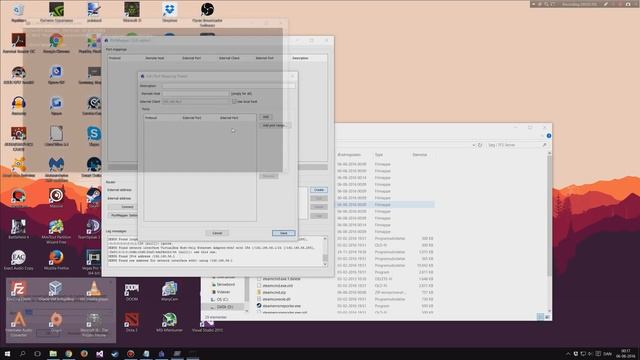Open the Audacity desktop icon
Image resolution: width=640 pixels, height=360 pixels.
(18, 105)
